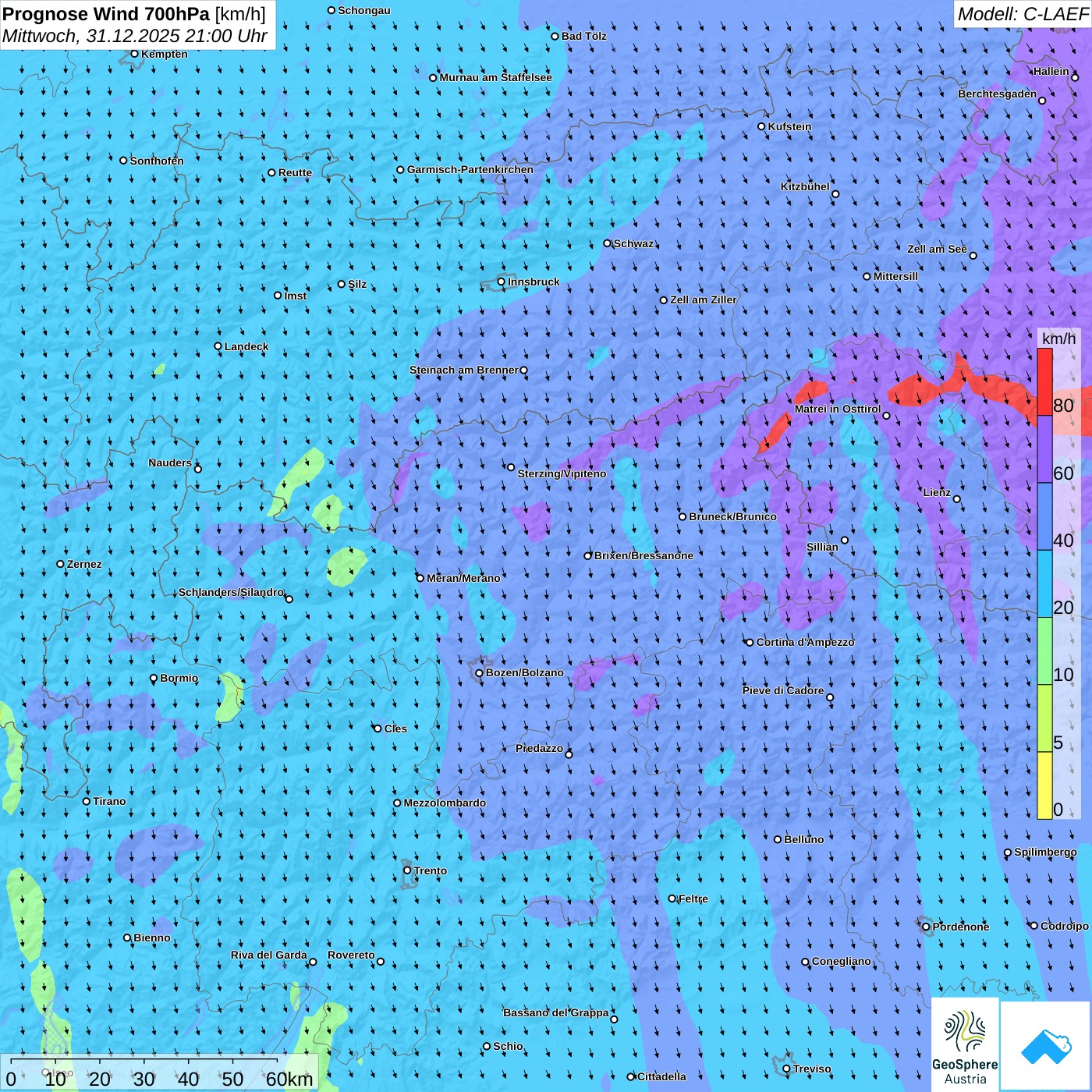Click the Lienz location label
This screenshot has width=1092, height=1092.
(937, 492)
